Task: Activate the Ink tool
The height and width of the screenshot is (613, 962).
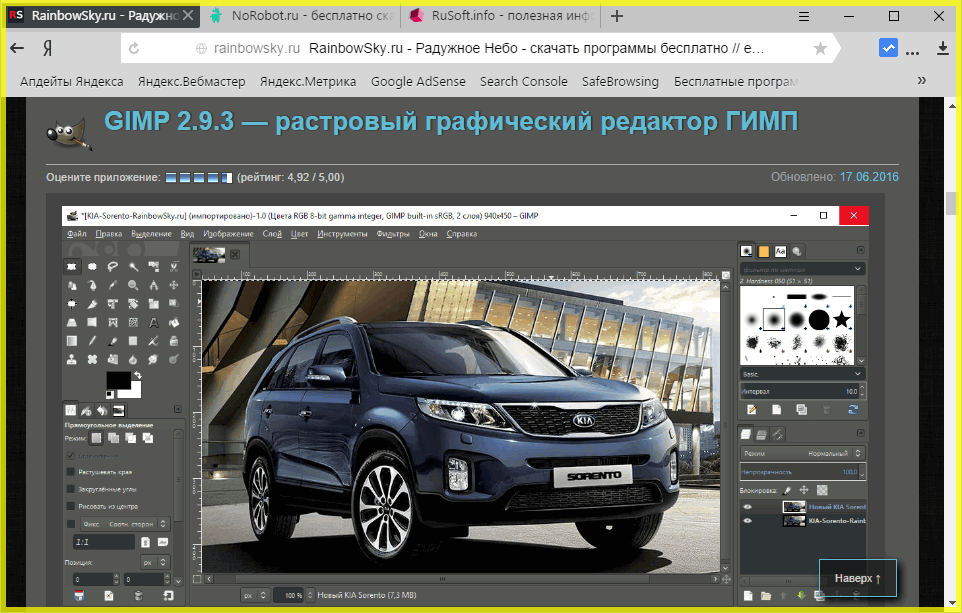Action: [x=174, y=341]
